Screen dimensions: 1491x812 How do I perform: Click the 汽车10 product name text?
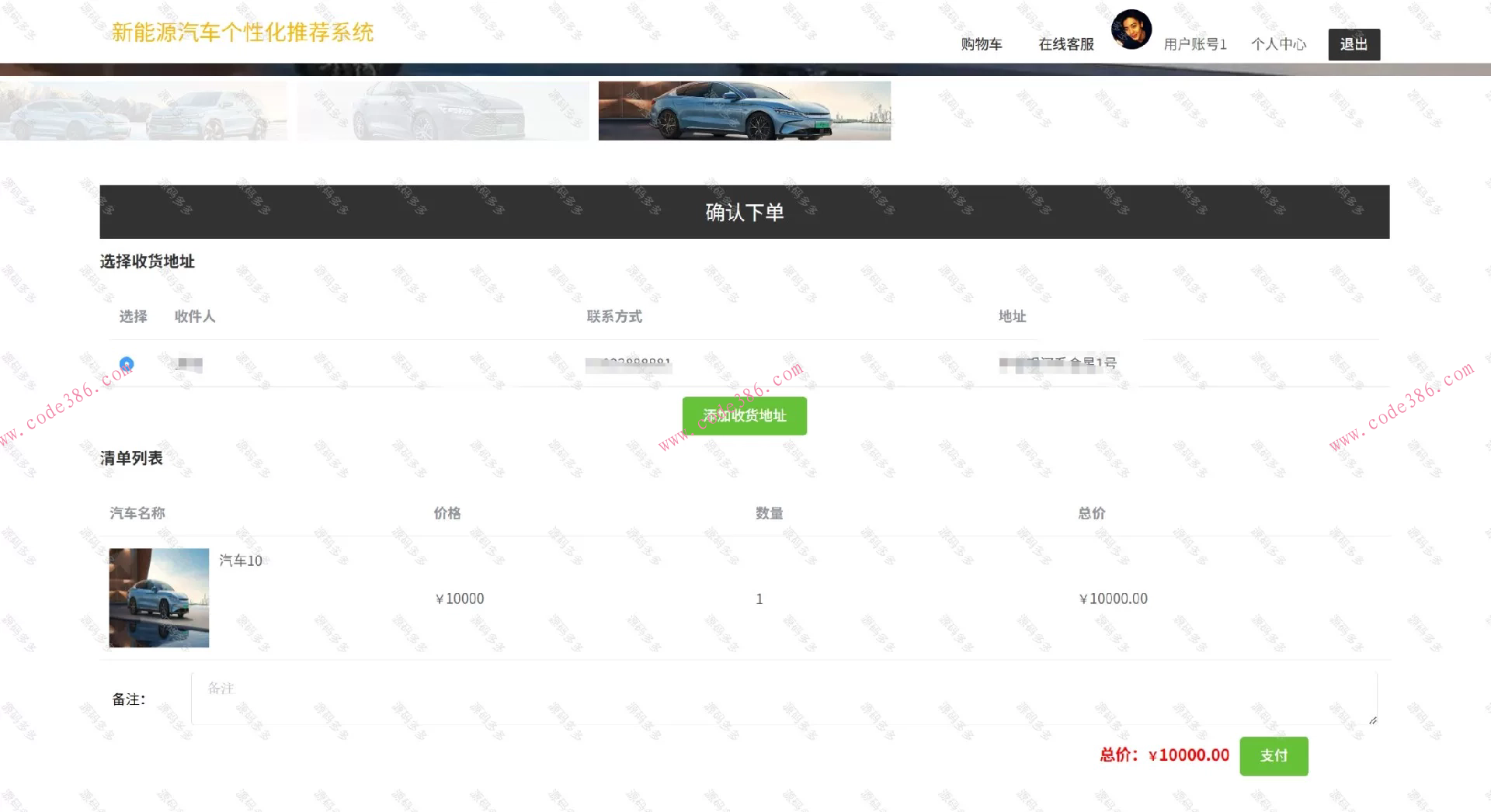[x=240, y=560]
